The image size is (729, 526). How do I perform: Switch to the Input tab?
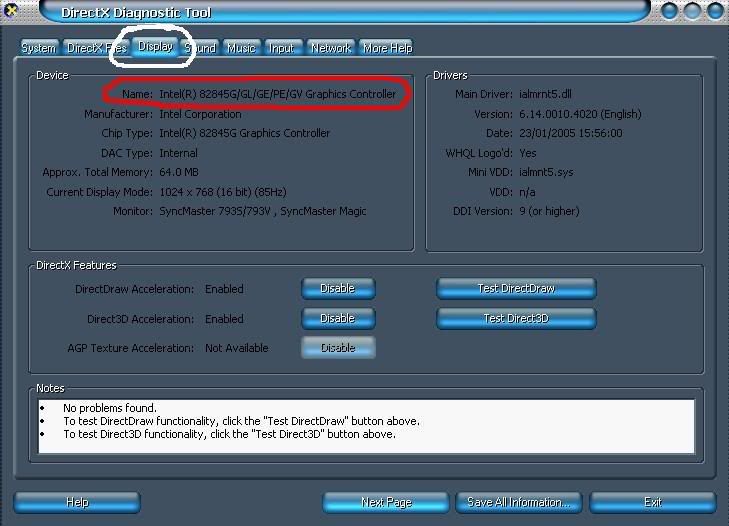coord(282,48)
